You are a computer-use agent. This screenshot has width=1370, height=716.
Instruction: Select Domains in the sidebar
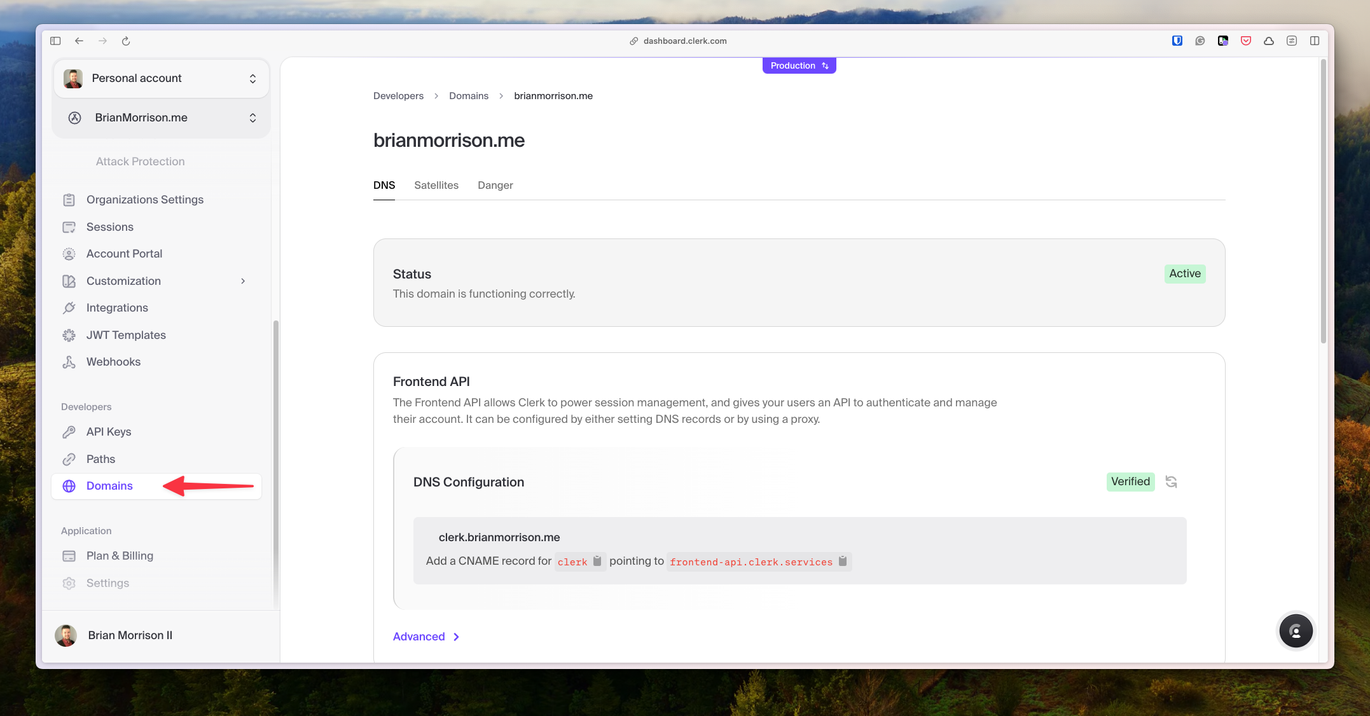click(157, 486)
